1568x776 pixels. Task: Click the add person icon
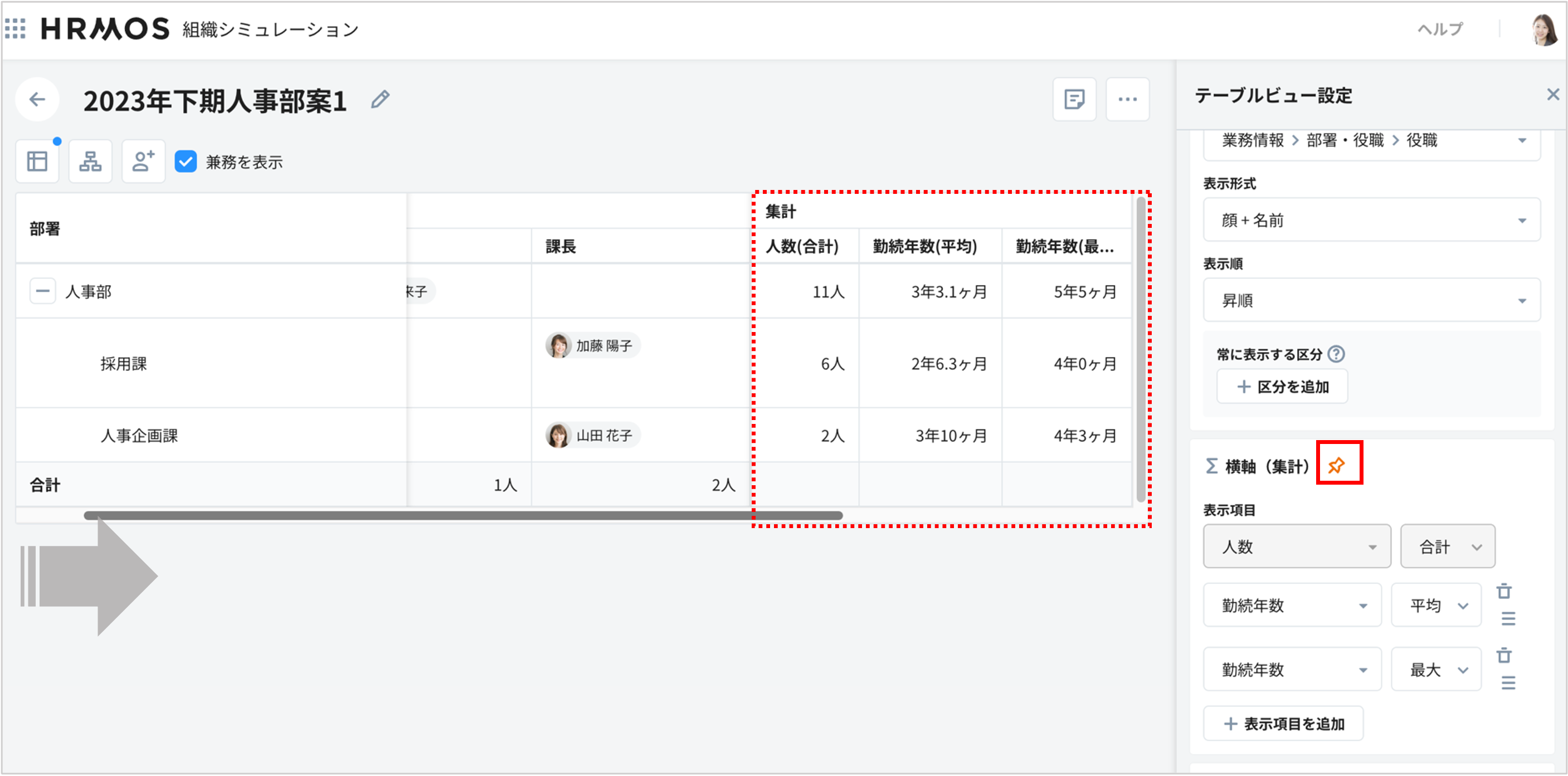(143, 162)
